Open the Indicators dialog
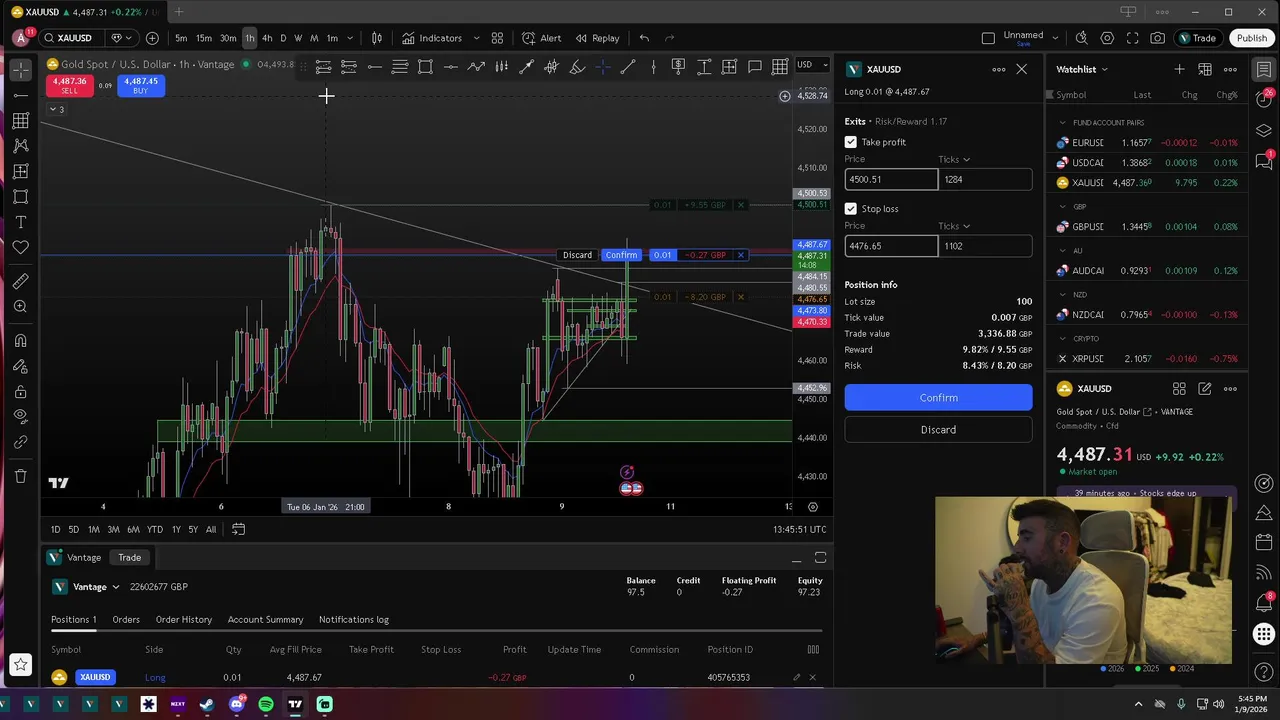Screen dimensions: 1280x720 point(432,38)
